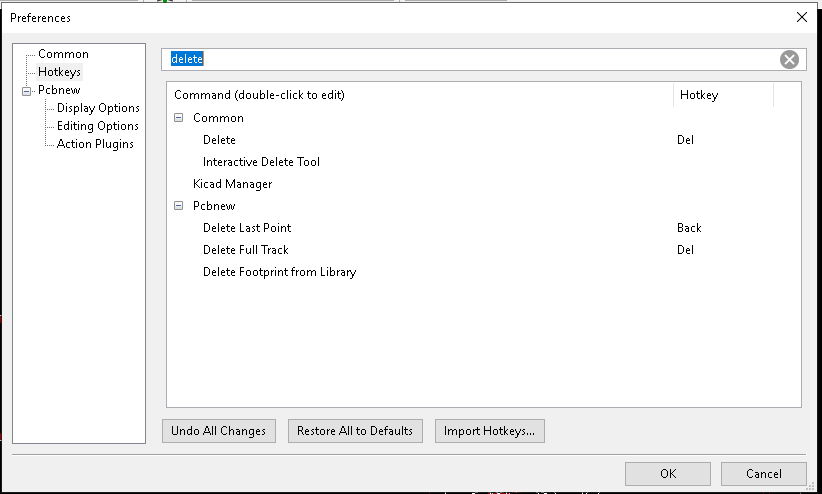Image resolution: width=822 pixels, height=494 pixels.
Task: Collapse the Pcbnew command group
Action: [178, 206]
